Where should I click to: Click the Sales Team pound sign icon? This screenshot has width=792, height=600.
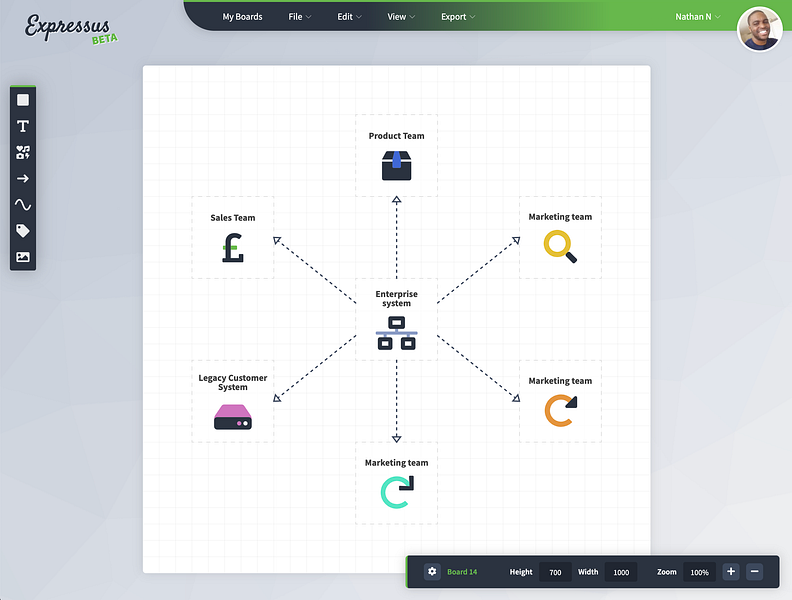[x=233, y=247]
